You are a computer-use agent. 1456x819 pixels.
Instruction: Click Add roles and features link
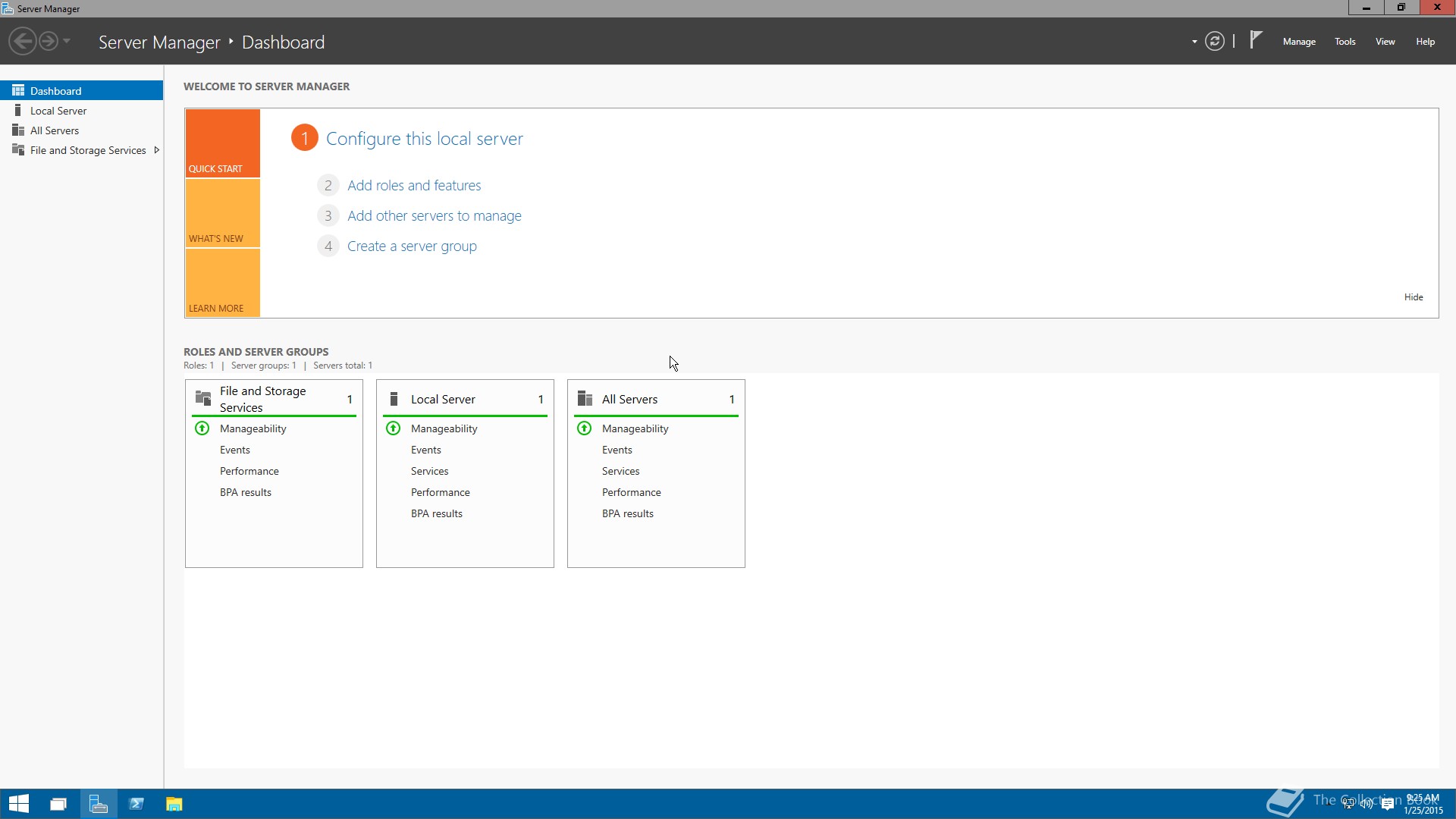(x=414, y=185)
